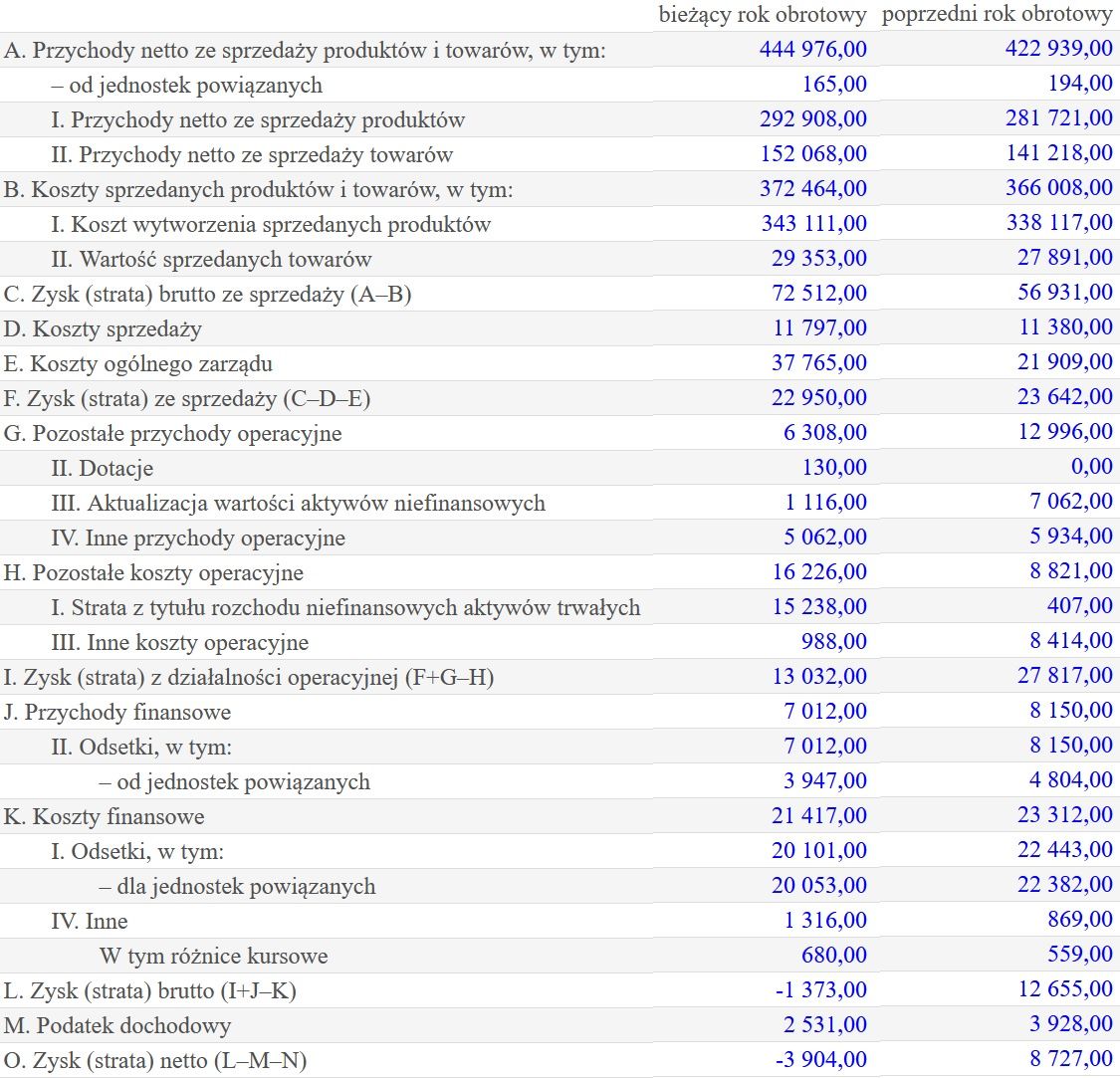Image resolution: width=1120 pixels, height=1078 pixels.
Task: Select 'IV. Inne' row label
Action: [x=90, y=922]
